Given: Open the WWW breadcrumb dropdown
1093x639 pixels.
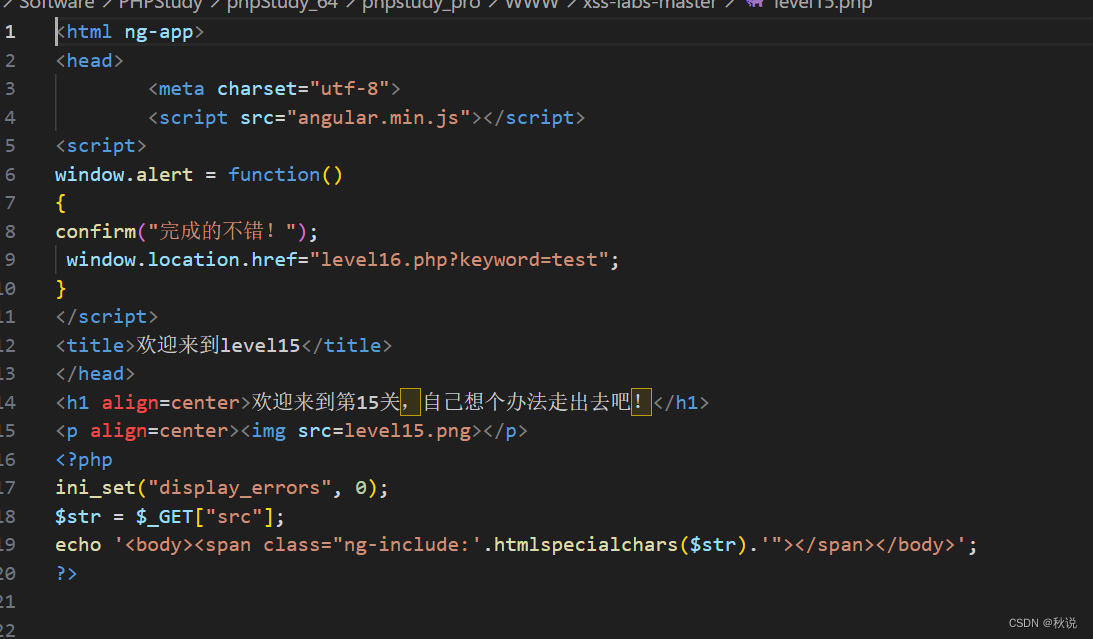Looking at the screenshot, I should tap(531, 5).
